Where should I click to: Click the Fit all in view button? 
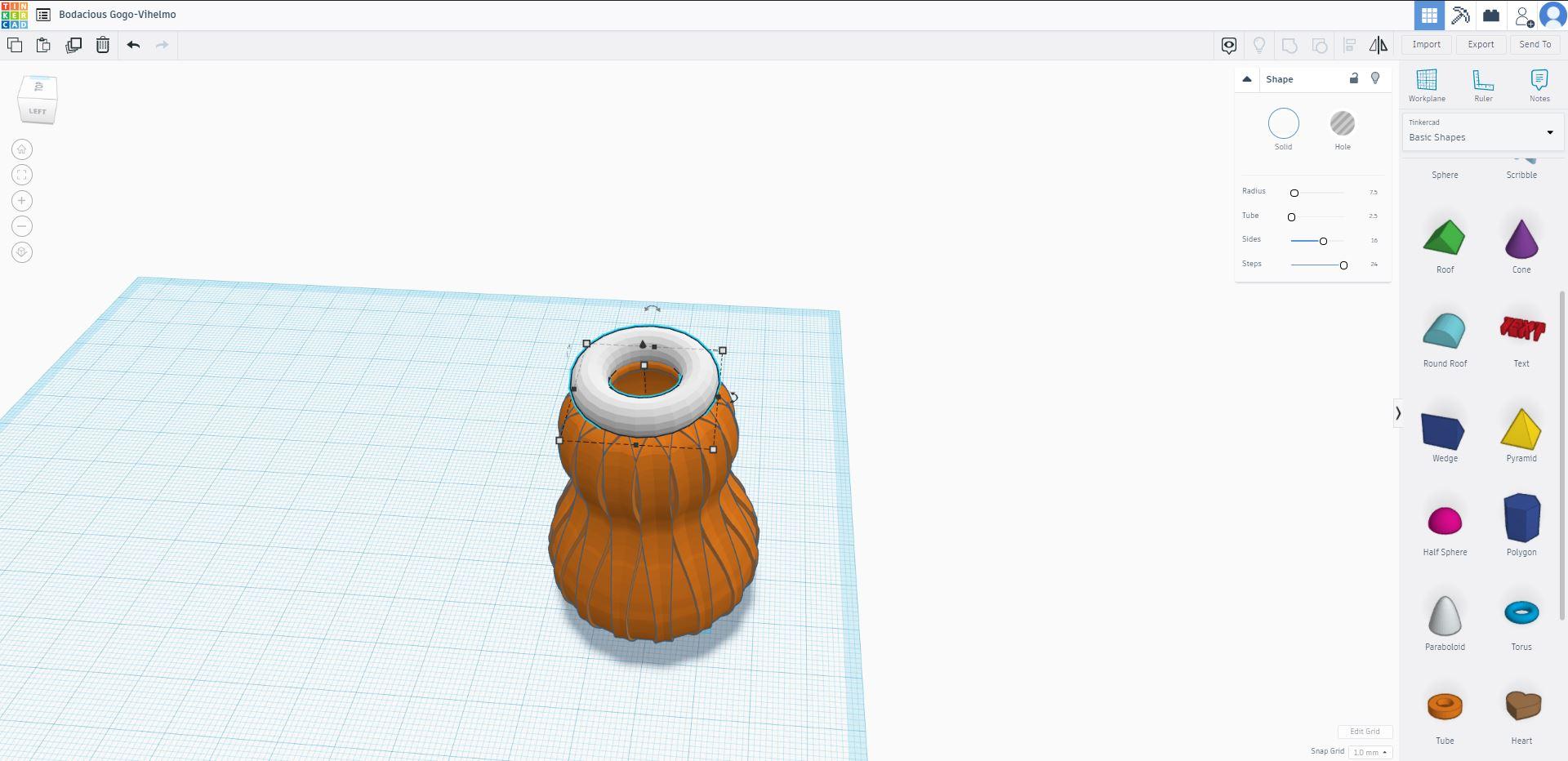(22, 175)
